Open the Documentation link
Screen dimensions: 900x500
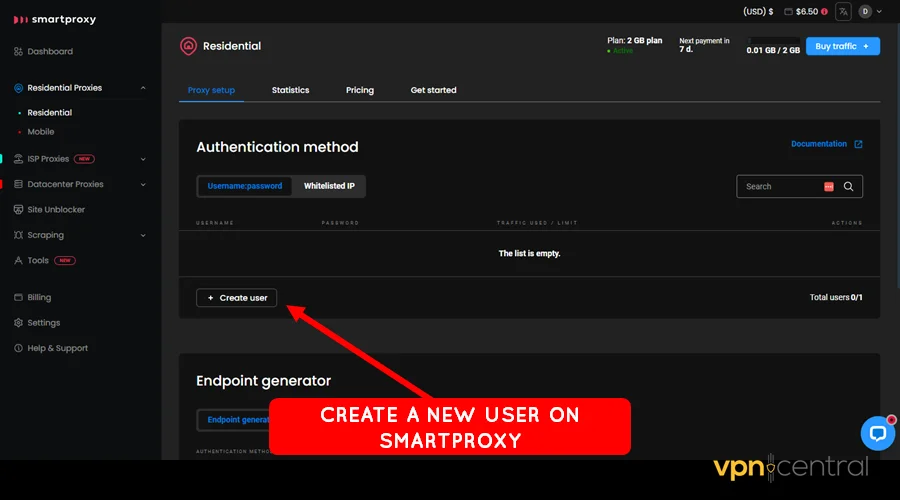pyautogui.click(x=818, y=144)
